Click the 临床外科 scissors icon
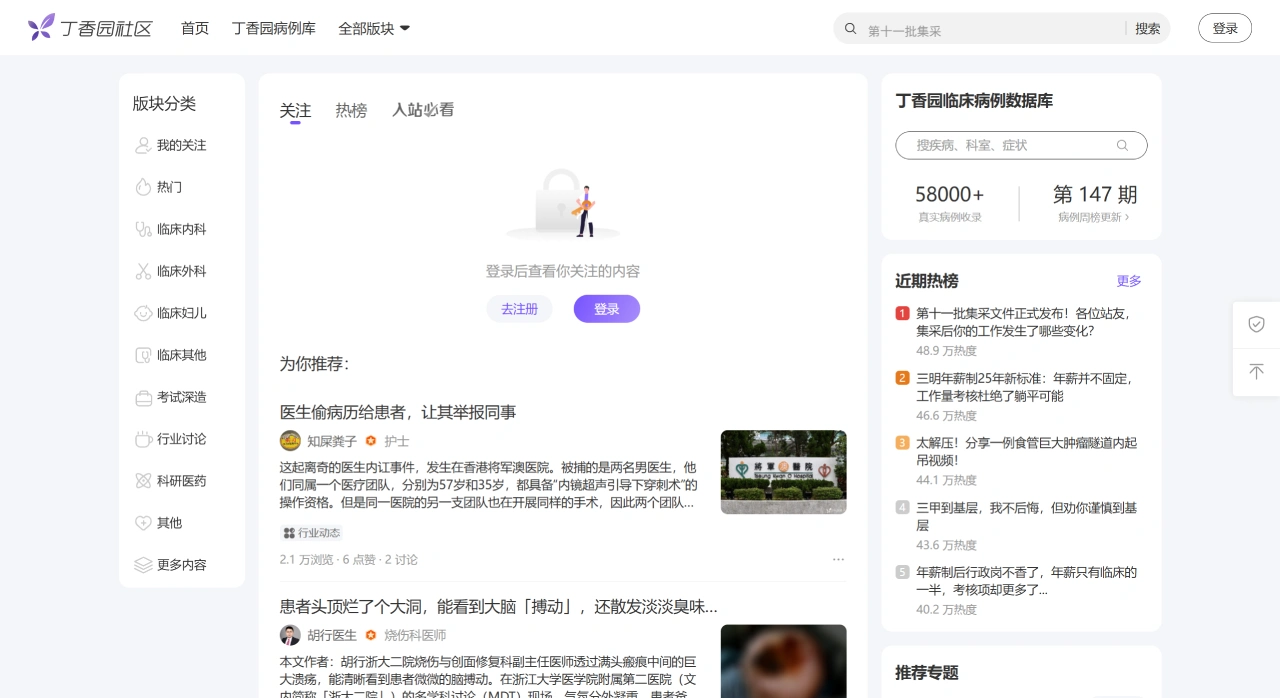This screenshot has height=698, width=1280. coord(143,271)
